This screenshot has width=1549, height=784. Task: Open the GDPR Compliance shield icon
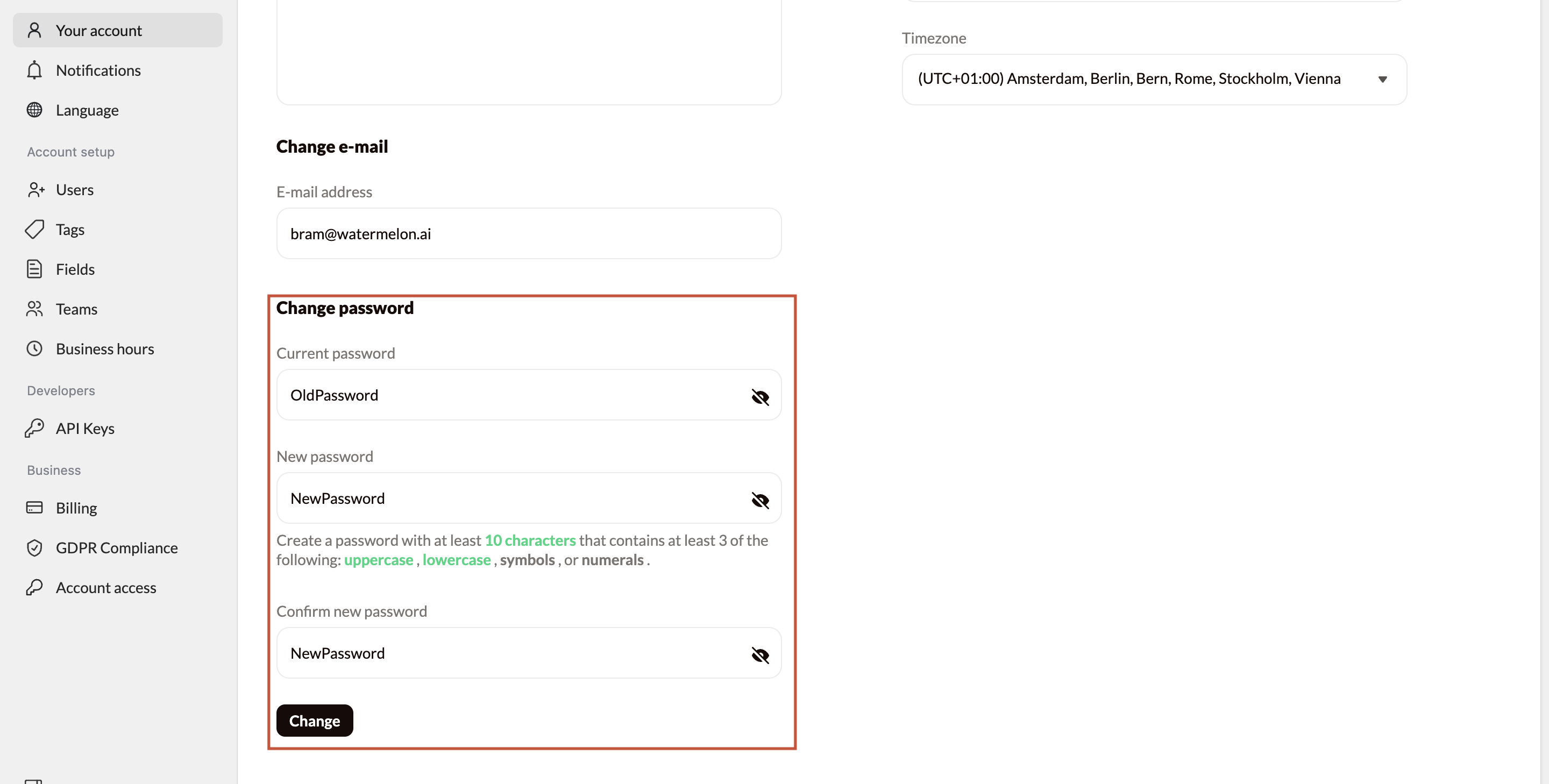point(34,547)
